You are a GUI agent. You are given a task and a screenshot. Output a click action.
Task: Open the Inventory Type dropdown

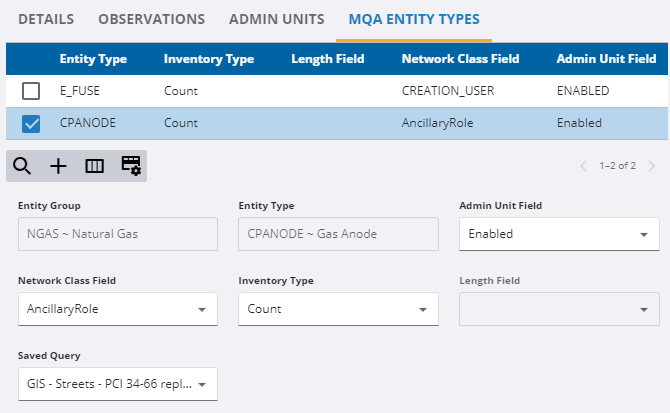click(420, 309)
